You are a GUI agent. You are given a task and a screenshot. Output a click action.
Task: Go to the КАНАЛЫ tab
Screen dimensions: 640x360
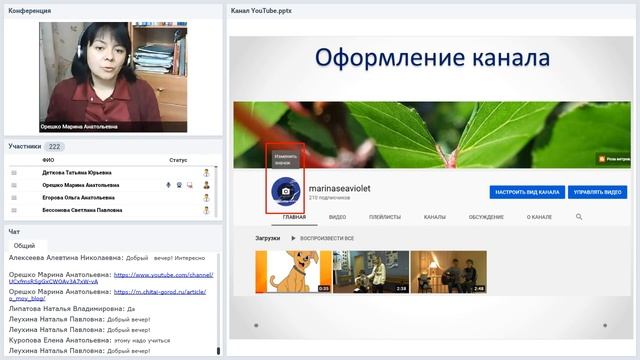click(x=435, y=217)
